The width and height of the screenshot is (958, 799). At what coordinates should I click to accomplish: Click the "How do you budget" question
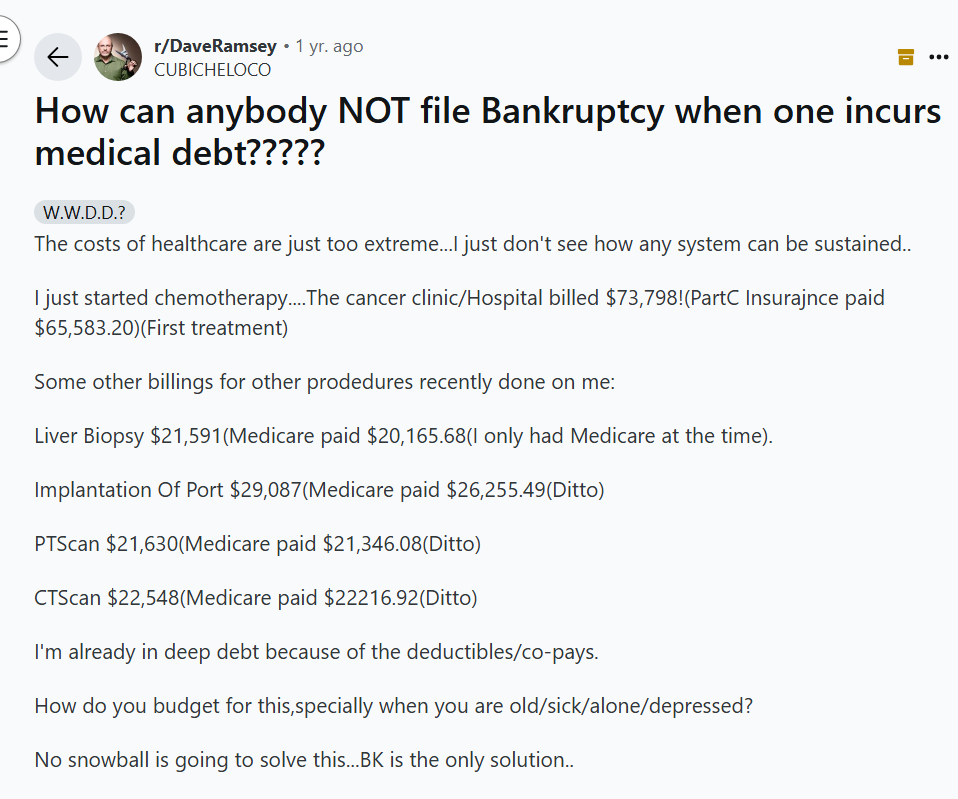click(393, 705)
